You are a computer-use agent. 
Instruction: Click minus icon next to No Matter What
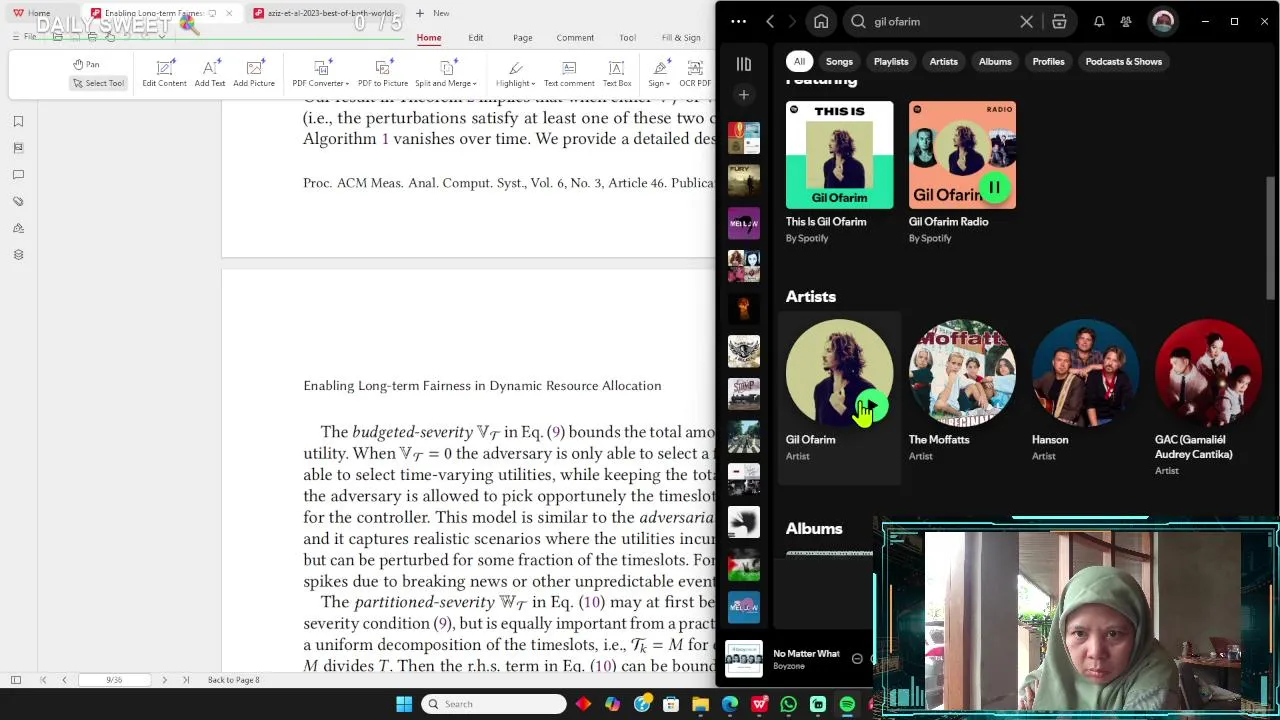[857, 659]
